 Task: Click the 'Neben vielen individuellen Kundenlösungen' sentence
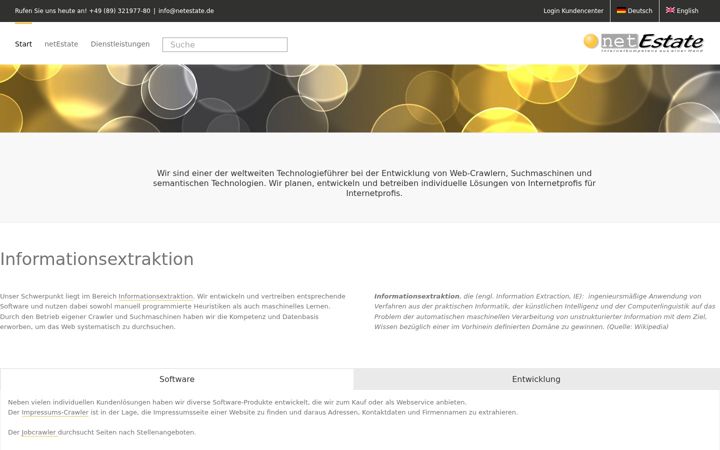click(237, 402)
